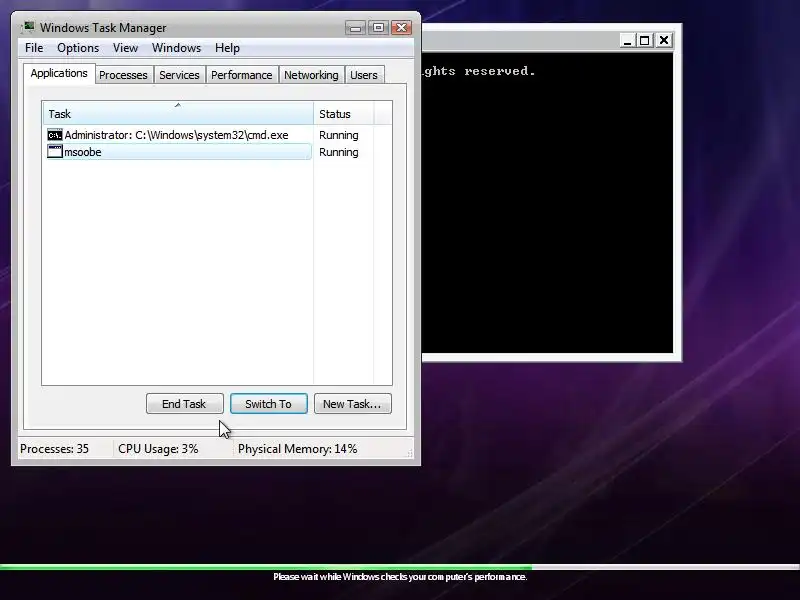The image size is (800, 600).
Task: Switch to the Services tab
Action: tap(179, 75)
